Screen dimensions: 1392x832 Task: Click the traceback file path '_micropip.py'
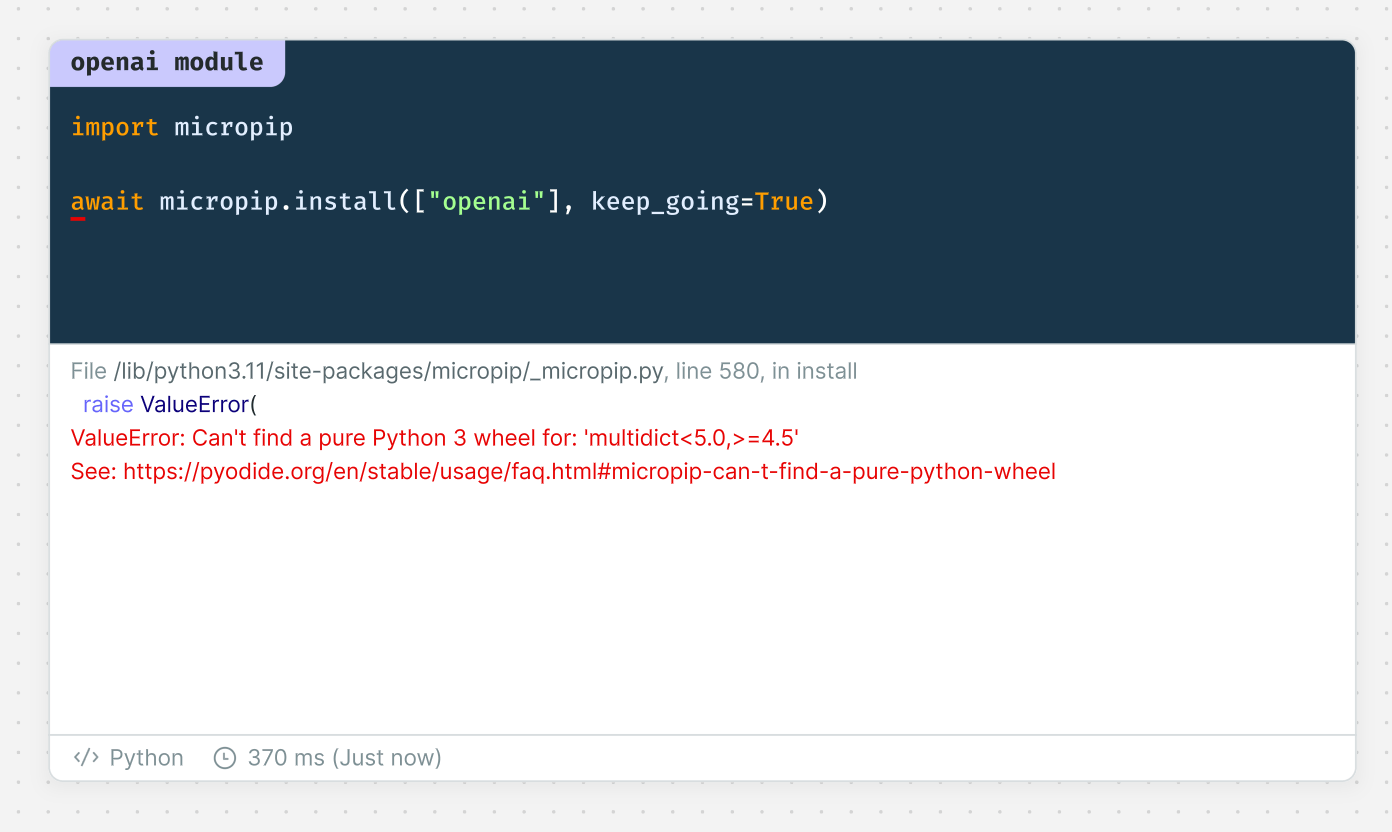click(x=389, y=372)
